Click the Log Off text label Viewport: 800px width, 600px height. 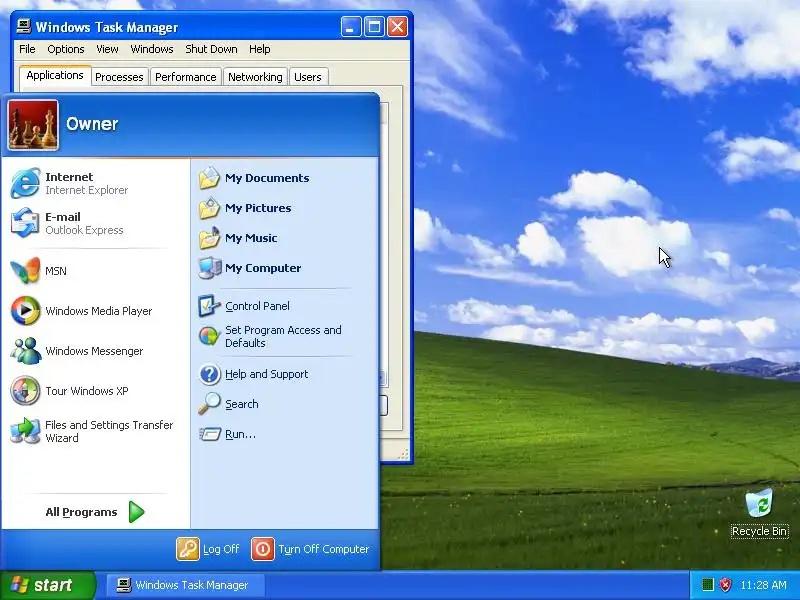[x=221, y=549]
